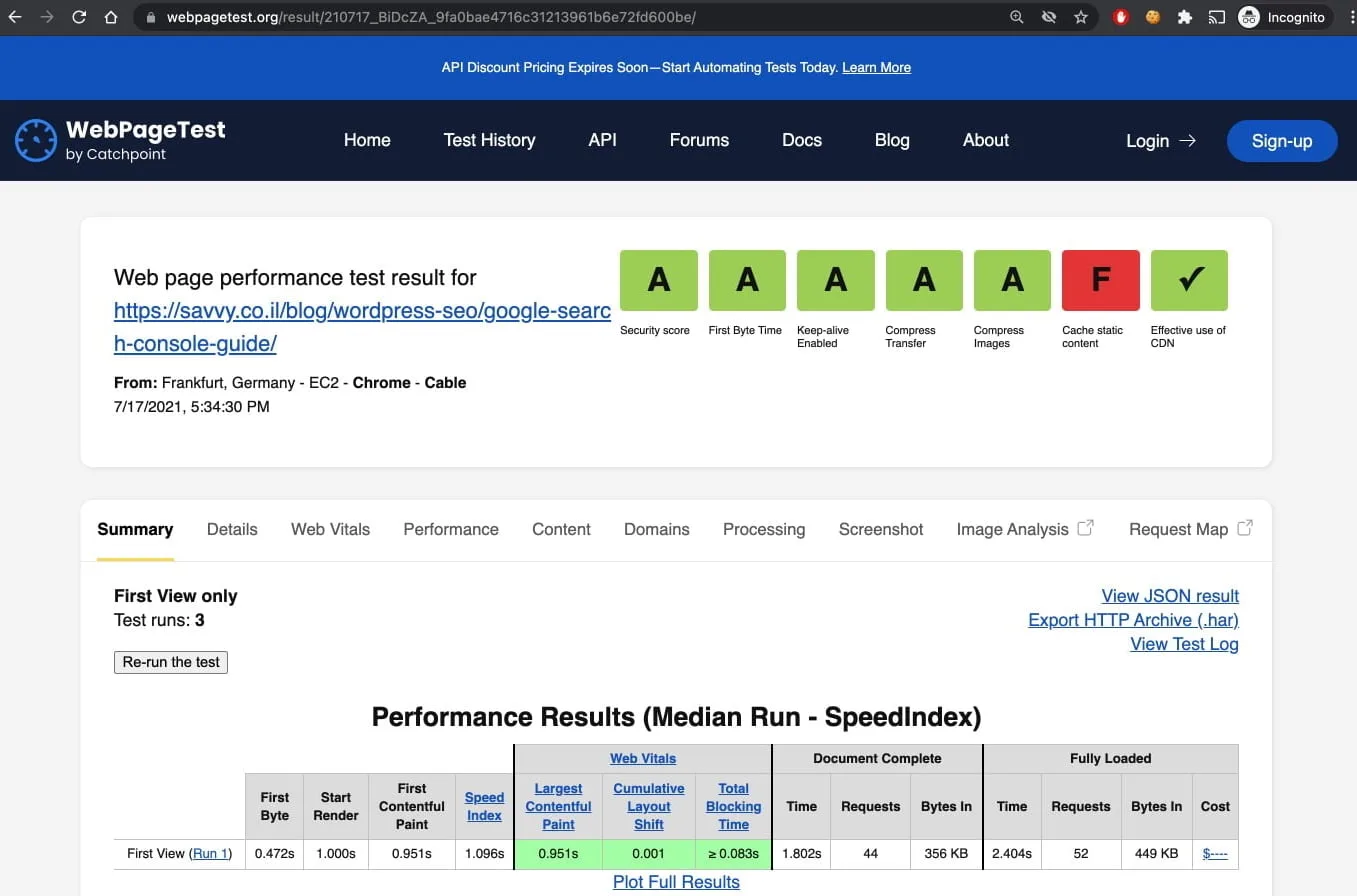Click the browser forward arrow
Image resolution: width=1357 pixels, height=896 pixels.
coord(46,17)
